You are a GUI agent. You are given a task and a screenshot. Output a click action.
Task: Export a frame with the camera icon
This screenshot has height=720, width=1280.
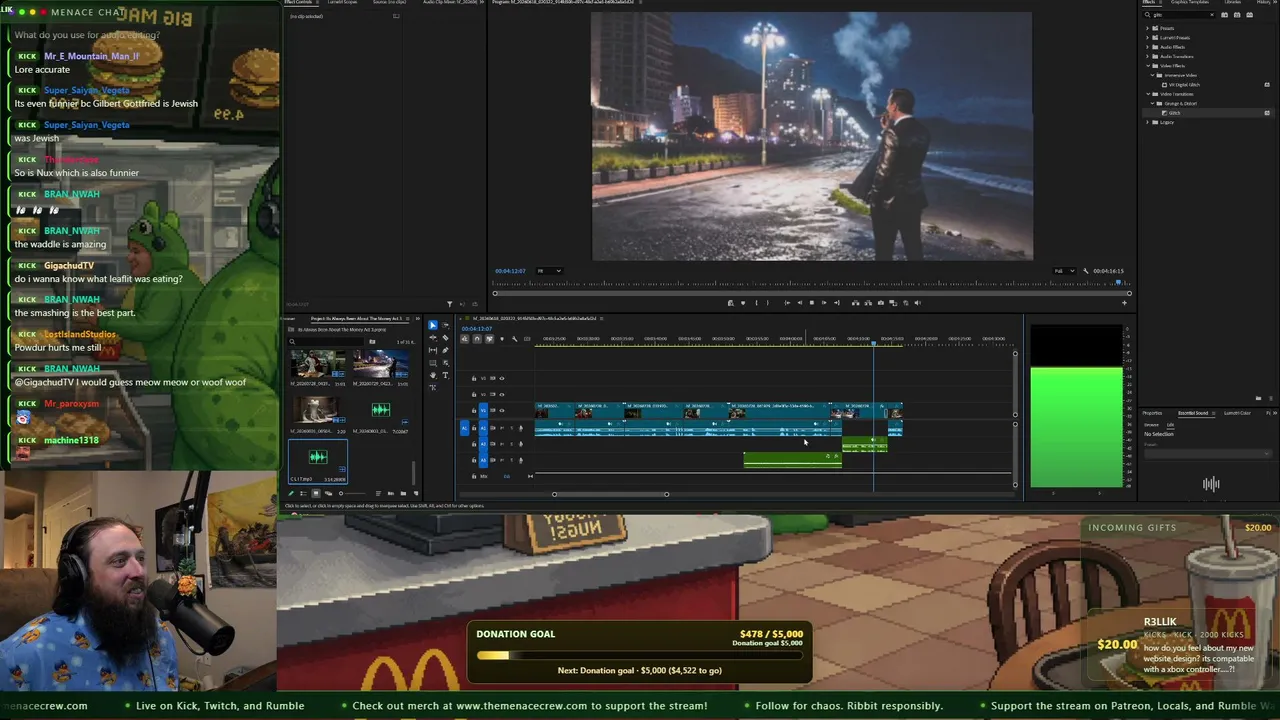(880, 303)
